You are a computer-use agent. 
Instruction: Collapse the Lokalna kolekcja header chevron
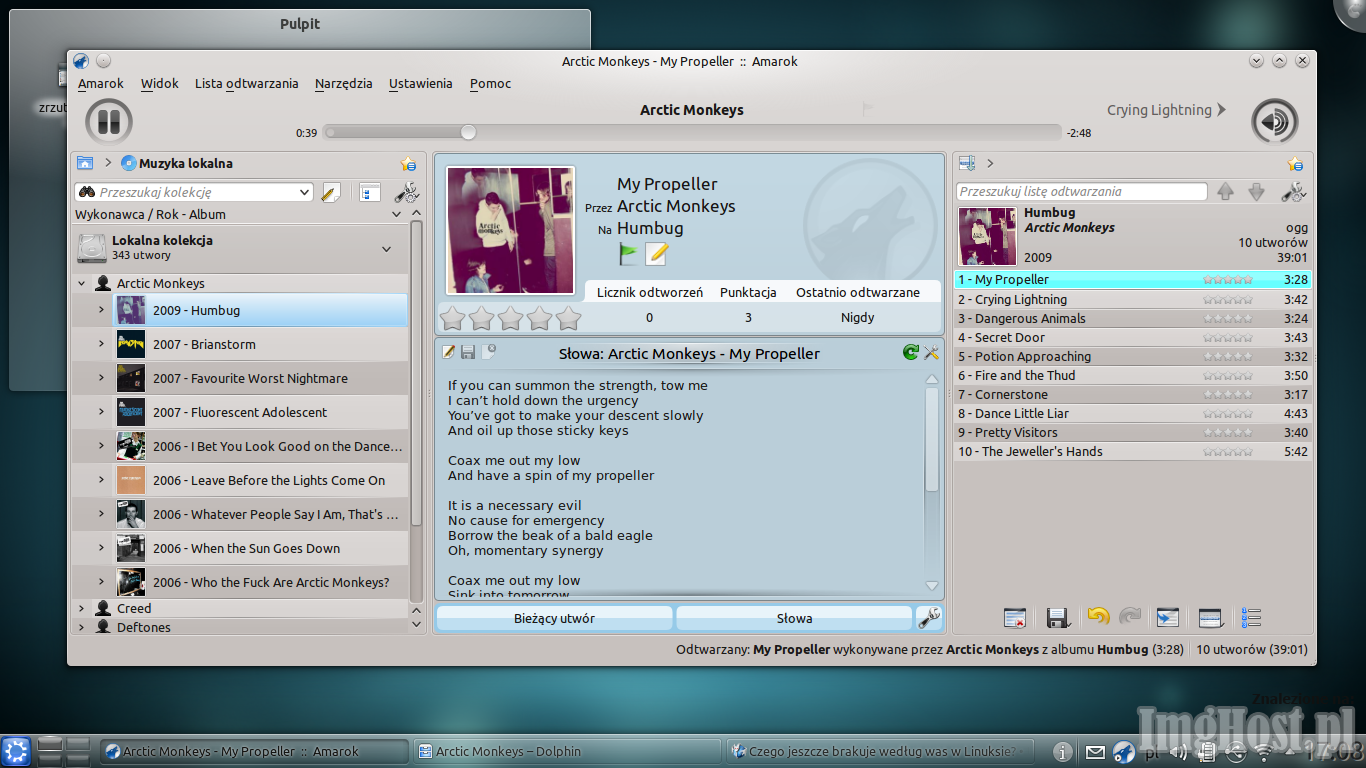pyautogui.click(x=387, y=248)
